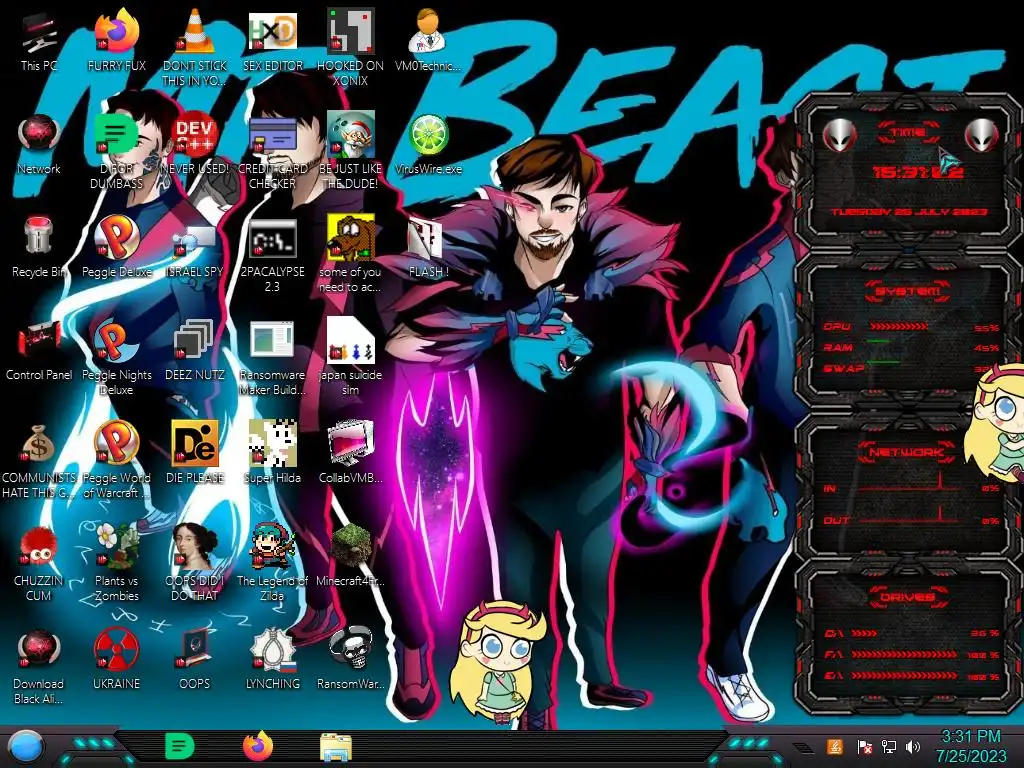Launch the Peggle Deluxe shortcut

[x=117, y=237]
